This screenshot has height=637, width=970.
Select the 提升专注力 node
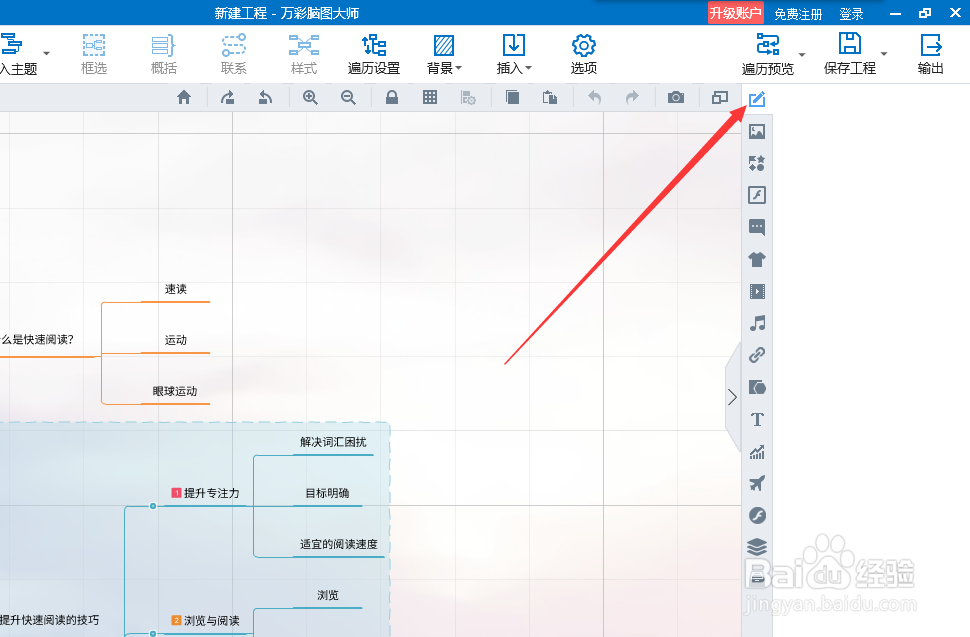[x=205, y=493]
